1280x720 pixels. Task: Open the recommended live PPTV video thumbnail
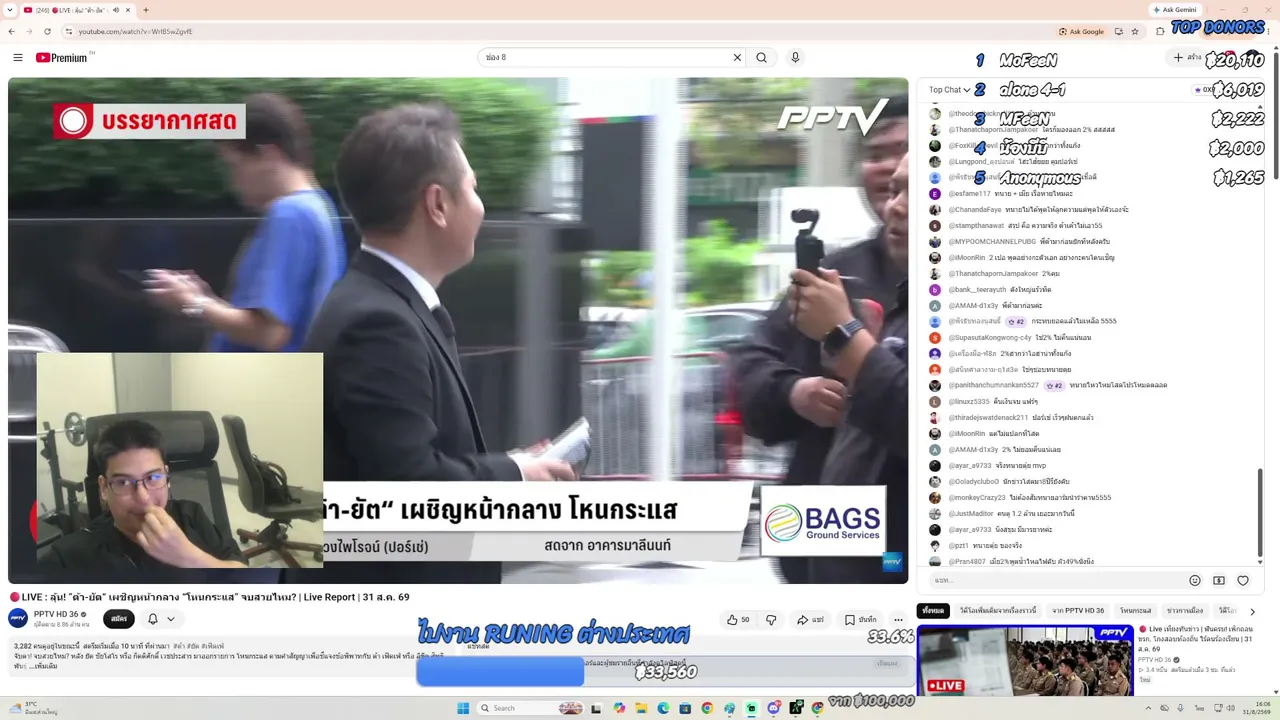(1025, 660)
